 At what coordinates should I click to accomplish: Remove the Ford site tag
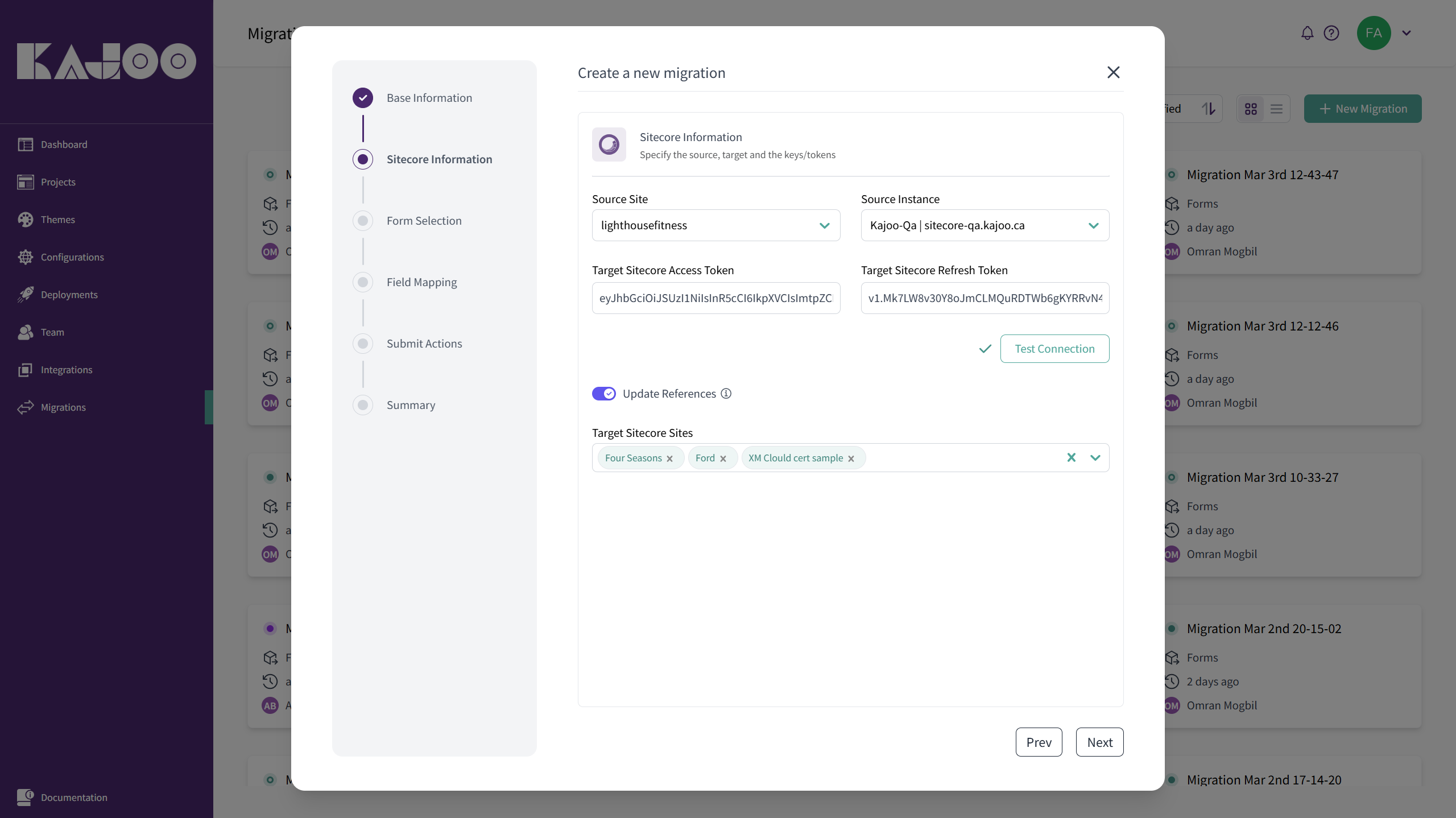click(723, 458)
